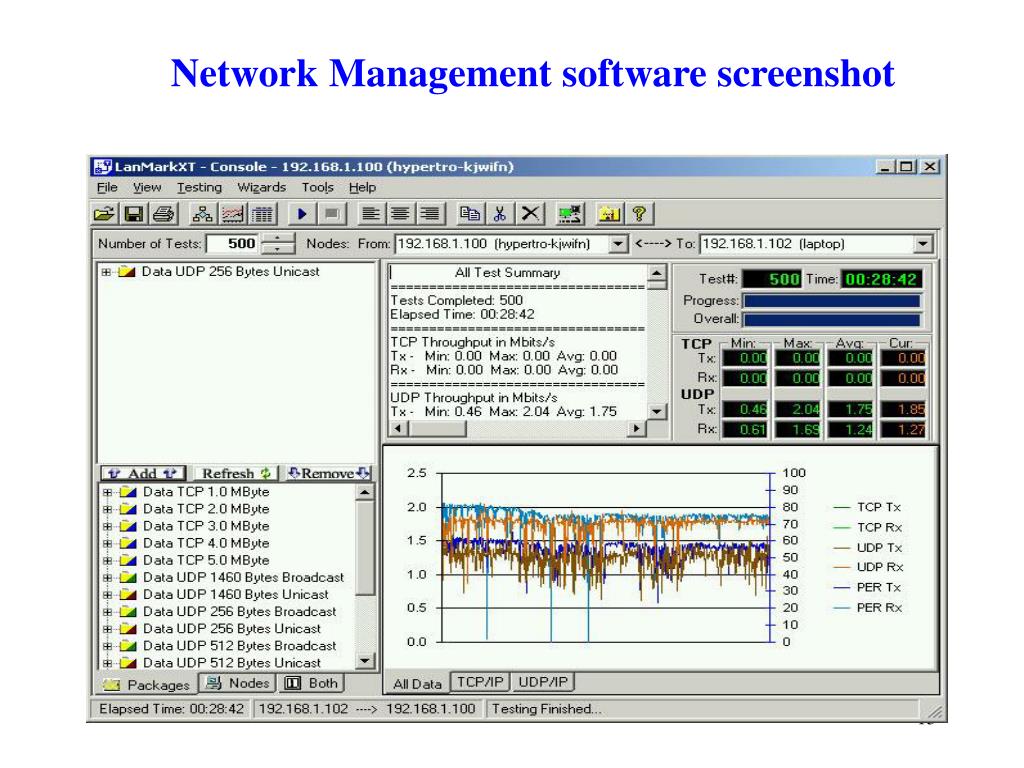Image resolution: width=1024 pixels, height=768 pixels.
Task: Increase Number of Tests with up stepper
Action: tap(278, 239)
